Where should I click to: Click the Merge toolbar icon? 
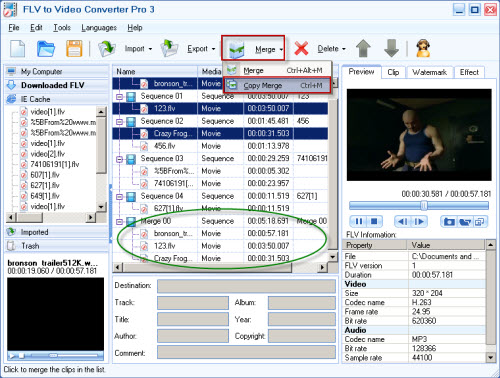pos(237,49)
